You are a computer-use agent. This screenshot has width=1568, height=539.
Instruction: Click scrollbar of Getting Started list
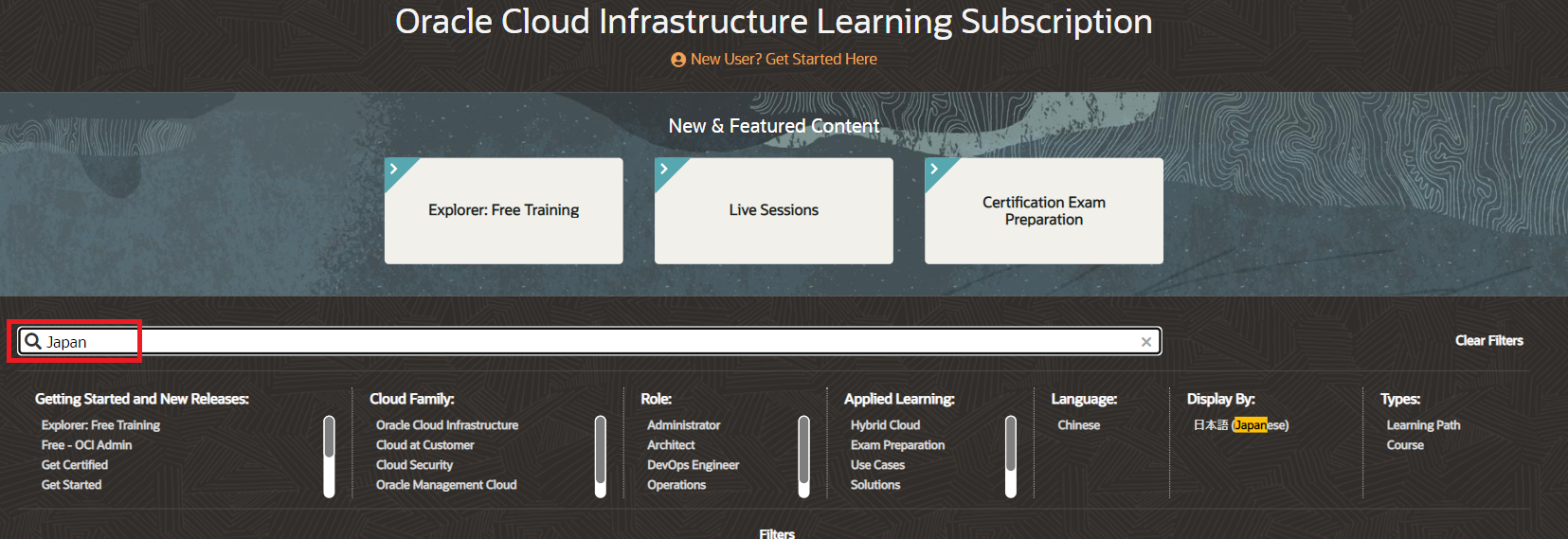(x=329, y=457)
